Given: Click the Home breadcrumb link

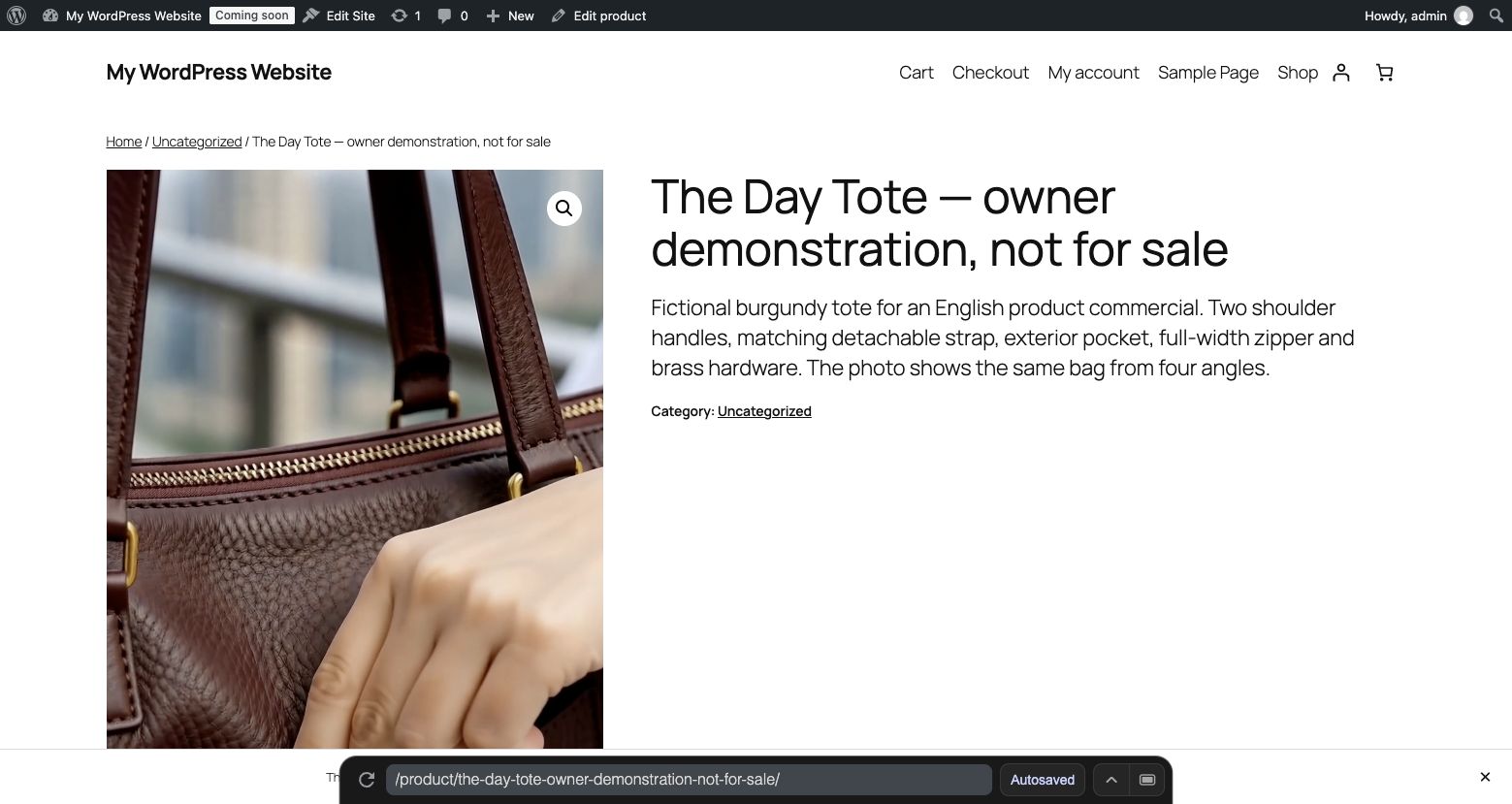Looking at the screenshot, I should point(124,142).
